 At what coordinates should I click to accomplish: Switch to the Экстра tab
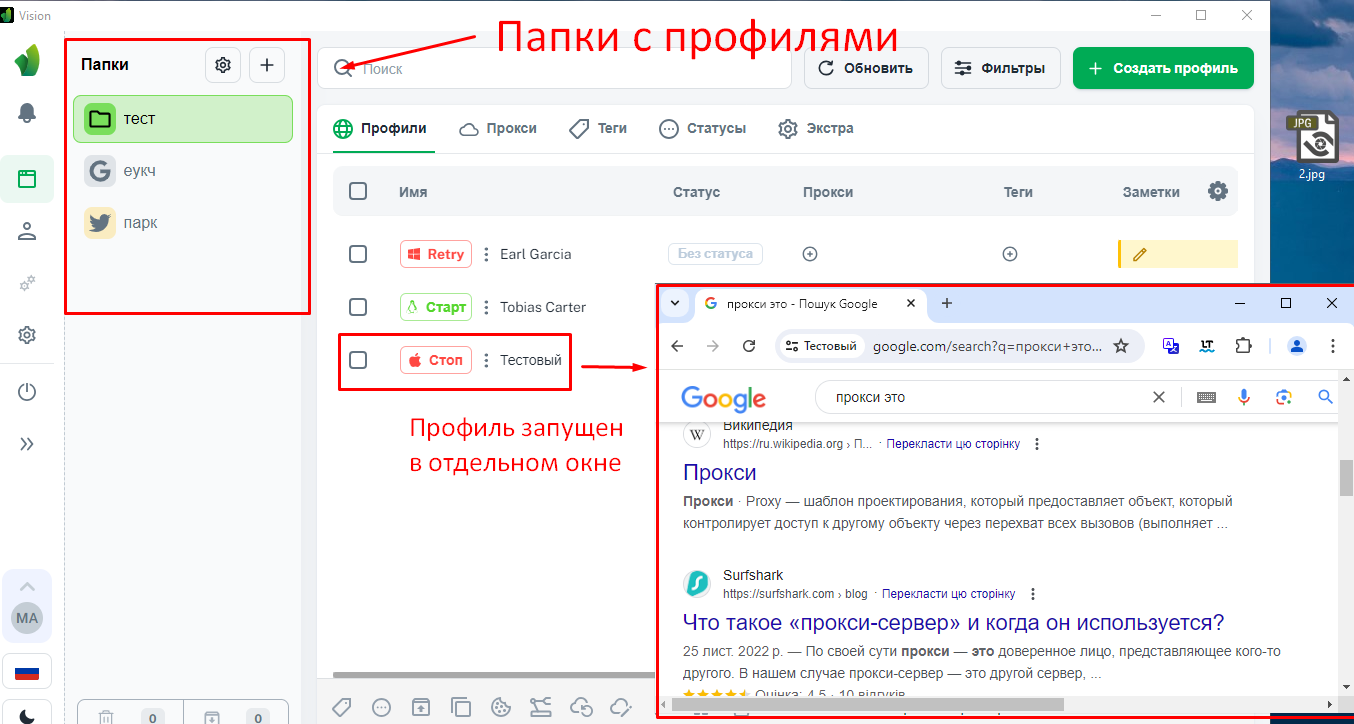point(816,128)
